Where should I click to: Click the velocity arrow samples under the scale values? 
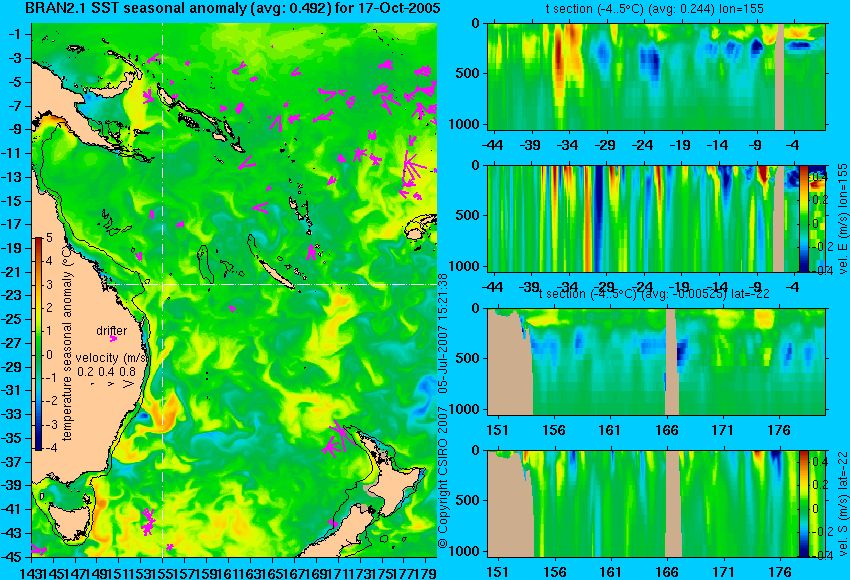(x=114, y=384)
